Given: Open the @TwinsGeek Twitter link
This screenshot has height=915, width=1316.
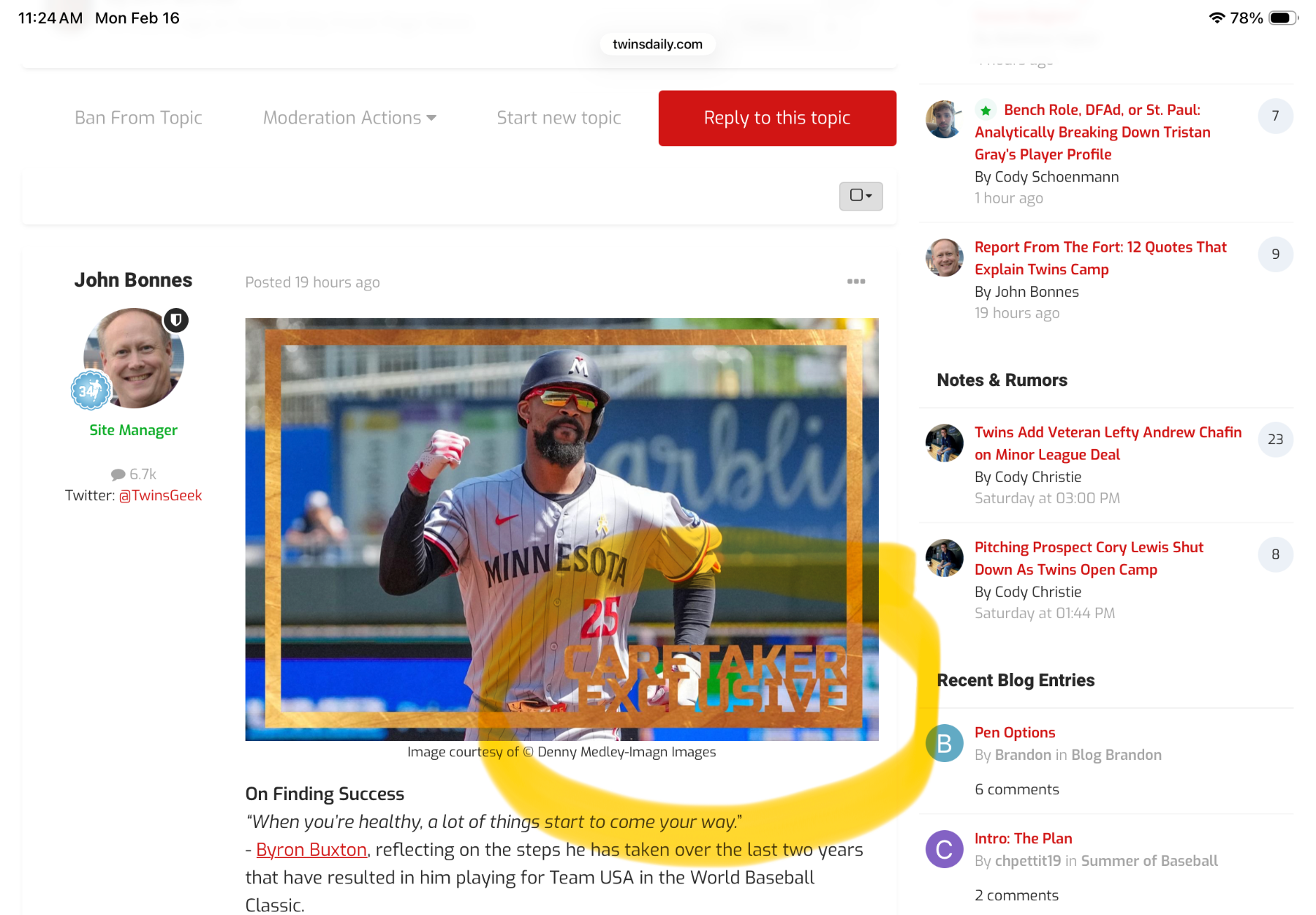Looking at the screenshot, I should pyautogui.click(x=160, y=496).
